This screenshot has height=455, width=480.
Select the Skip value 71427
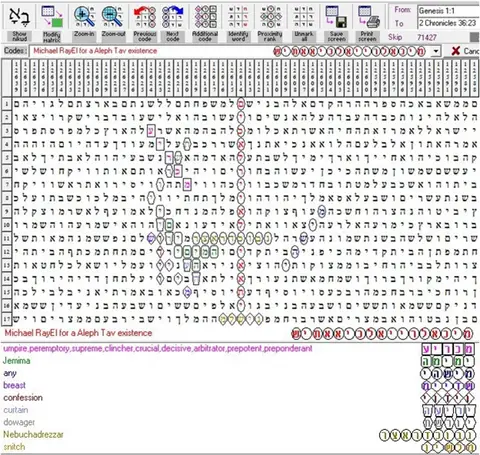[x=427, y=37]
